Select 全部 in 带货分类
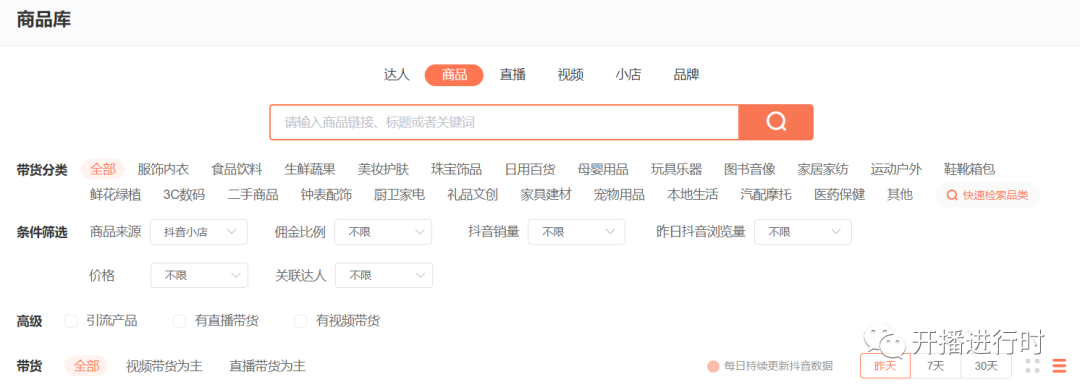Image resolution: width=1080 pixels, height=390 pixels. [x=103, y=169]
